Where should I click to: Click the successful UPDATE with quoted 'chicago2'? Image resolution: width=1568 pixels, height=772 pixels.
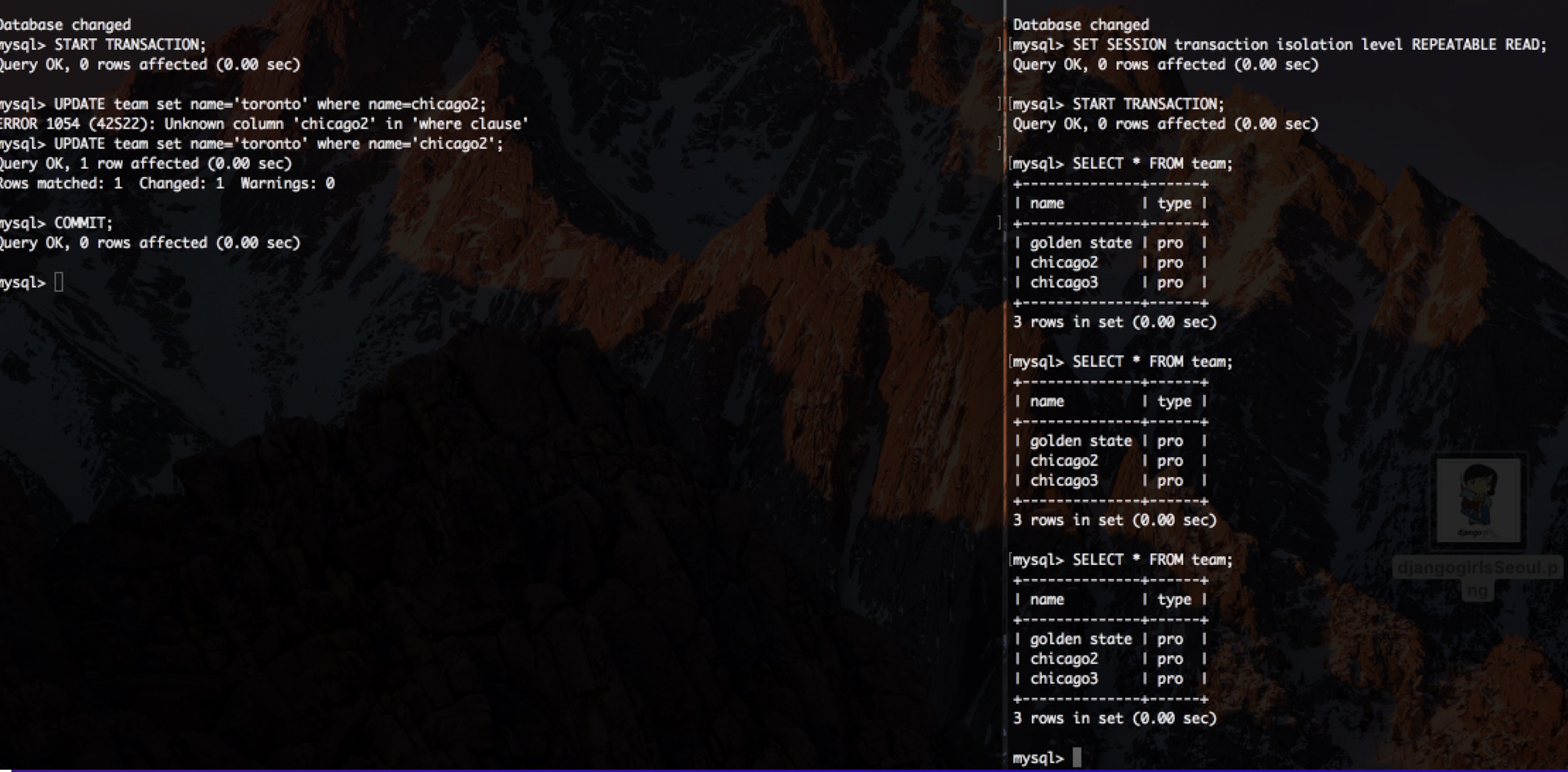[278, 144]
